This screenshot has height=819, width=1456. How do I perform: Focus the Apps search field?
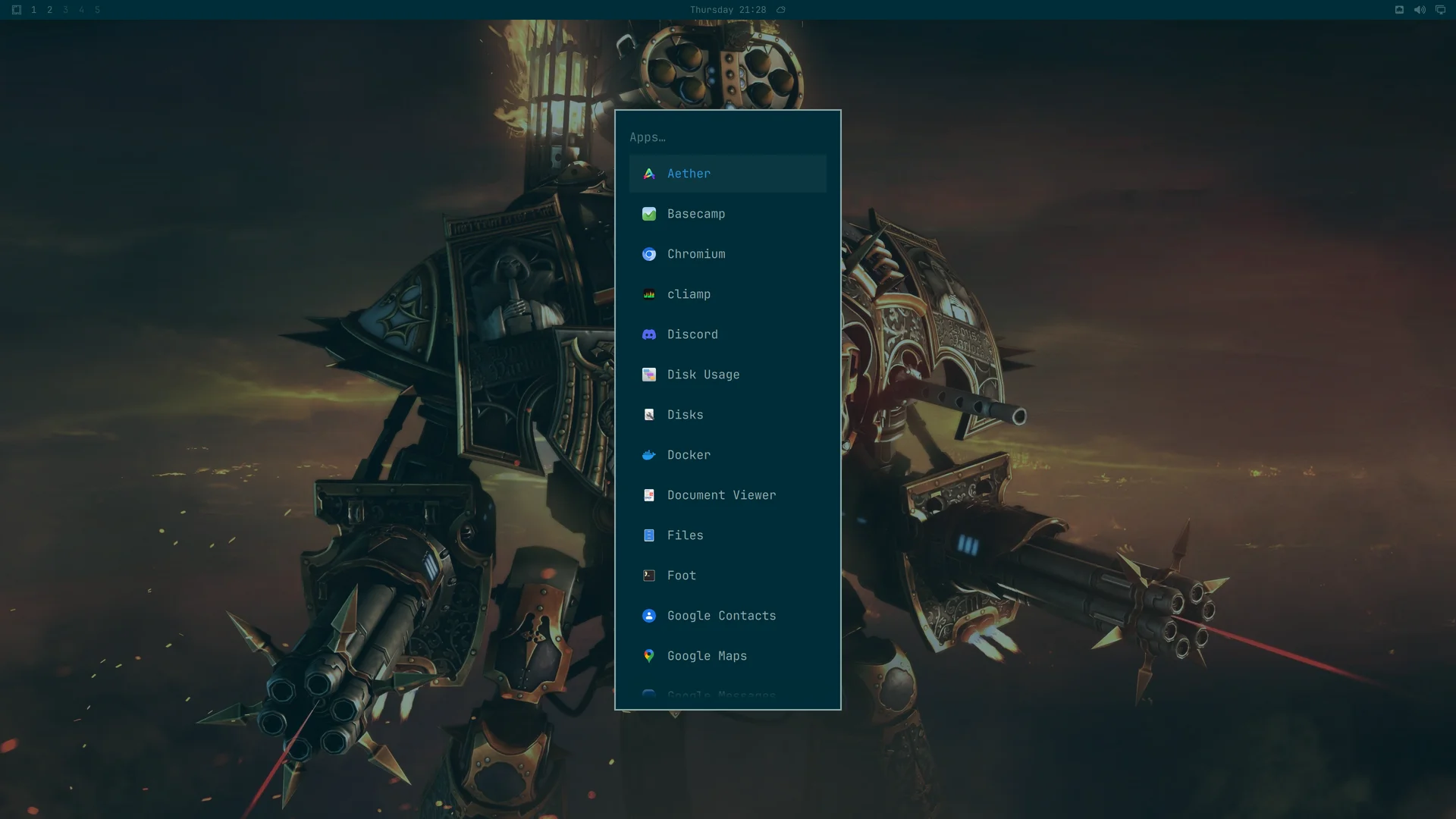tap(727, 137)
